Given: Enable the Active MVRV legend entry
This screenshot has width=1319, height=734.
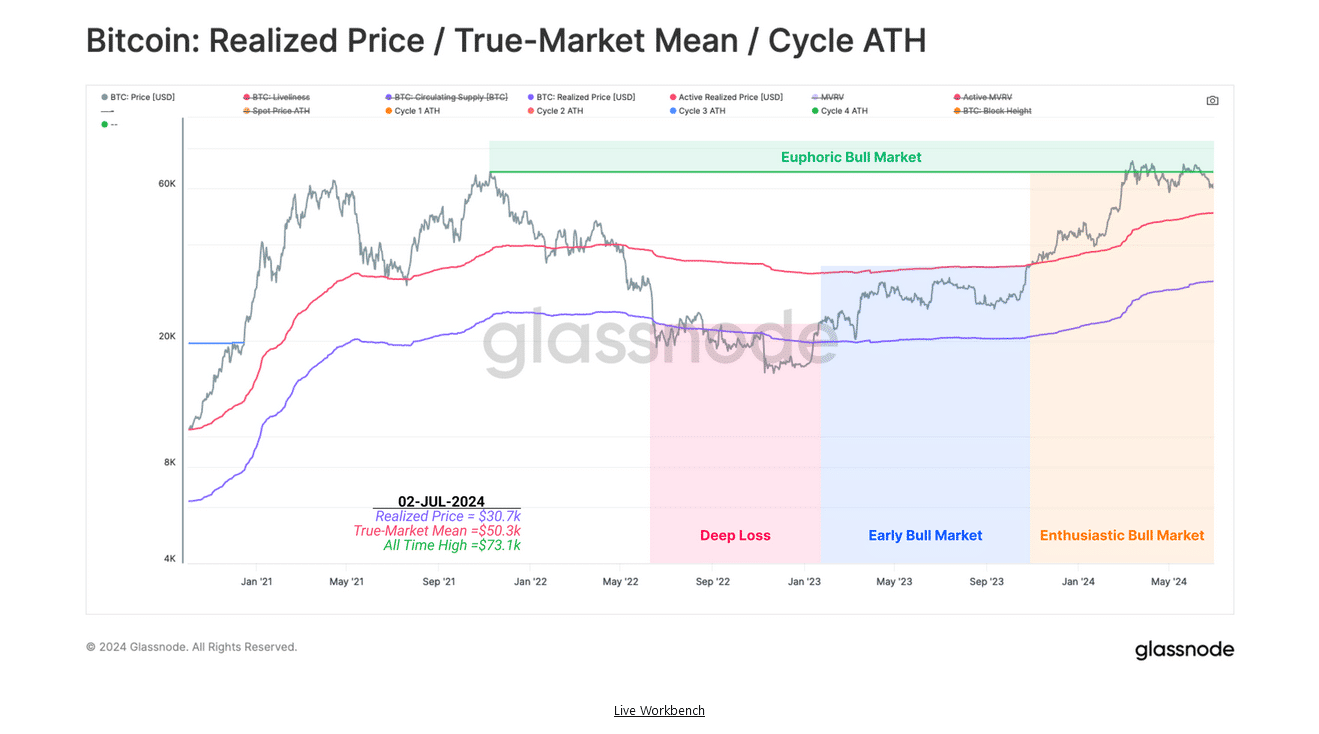Looking at the screenshot, I should [987, 97].
